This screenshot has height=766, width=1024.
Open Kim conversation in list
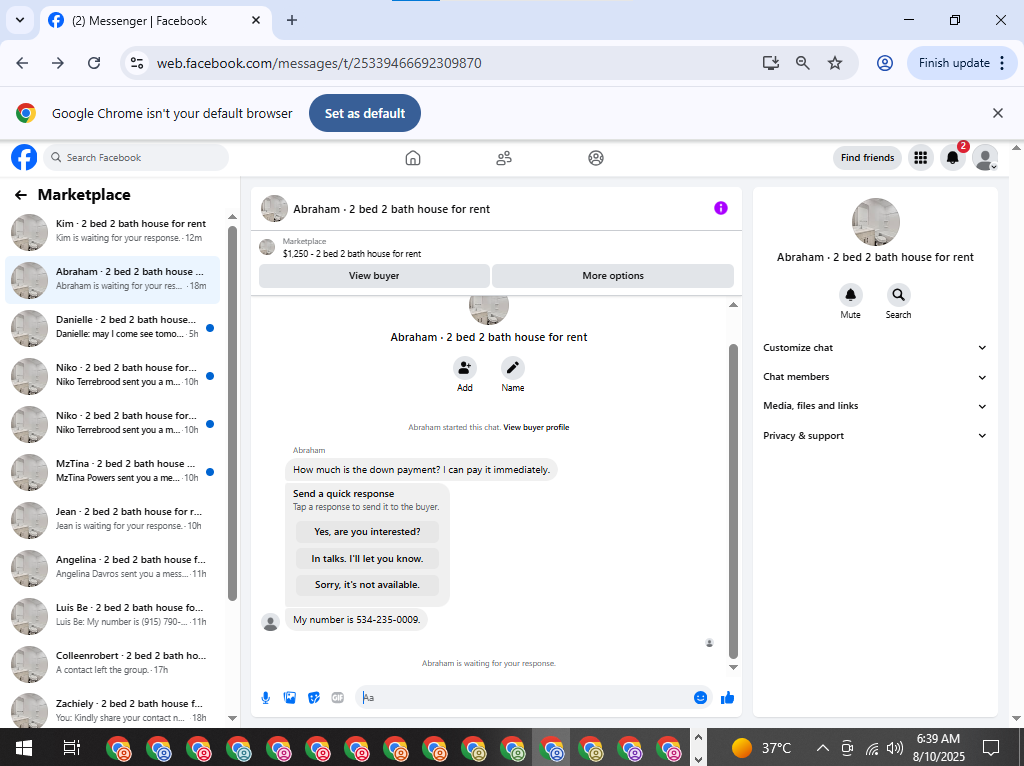coord(114,232)
